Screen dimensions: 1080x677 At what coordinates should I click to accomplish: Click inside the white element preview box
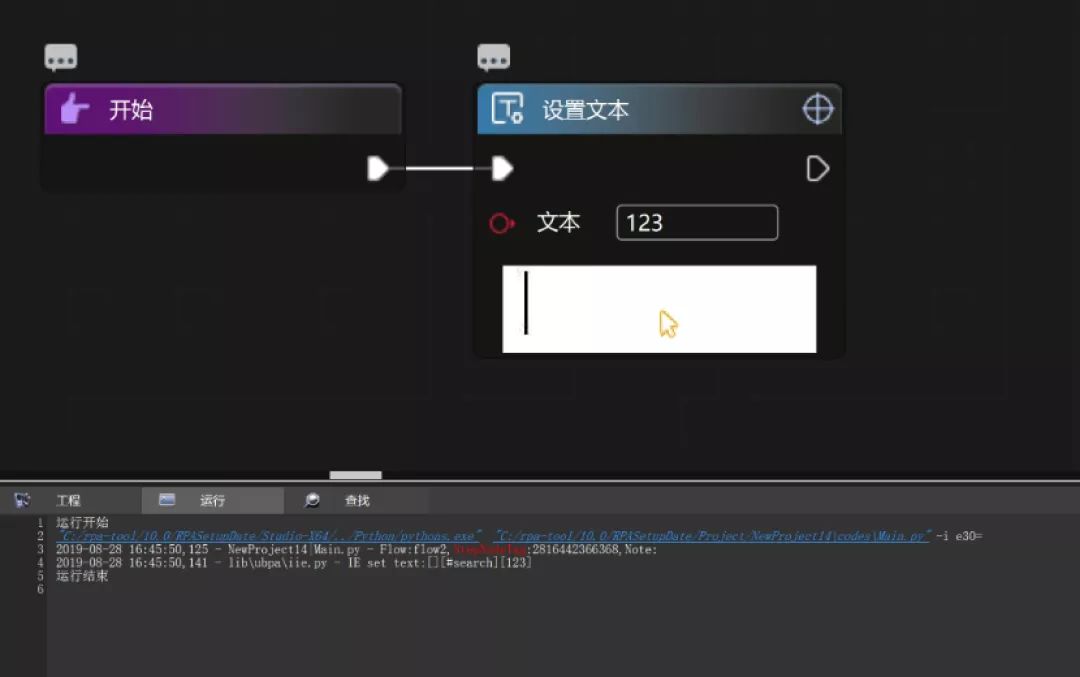[x=659, y=309]
